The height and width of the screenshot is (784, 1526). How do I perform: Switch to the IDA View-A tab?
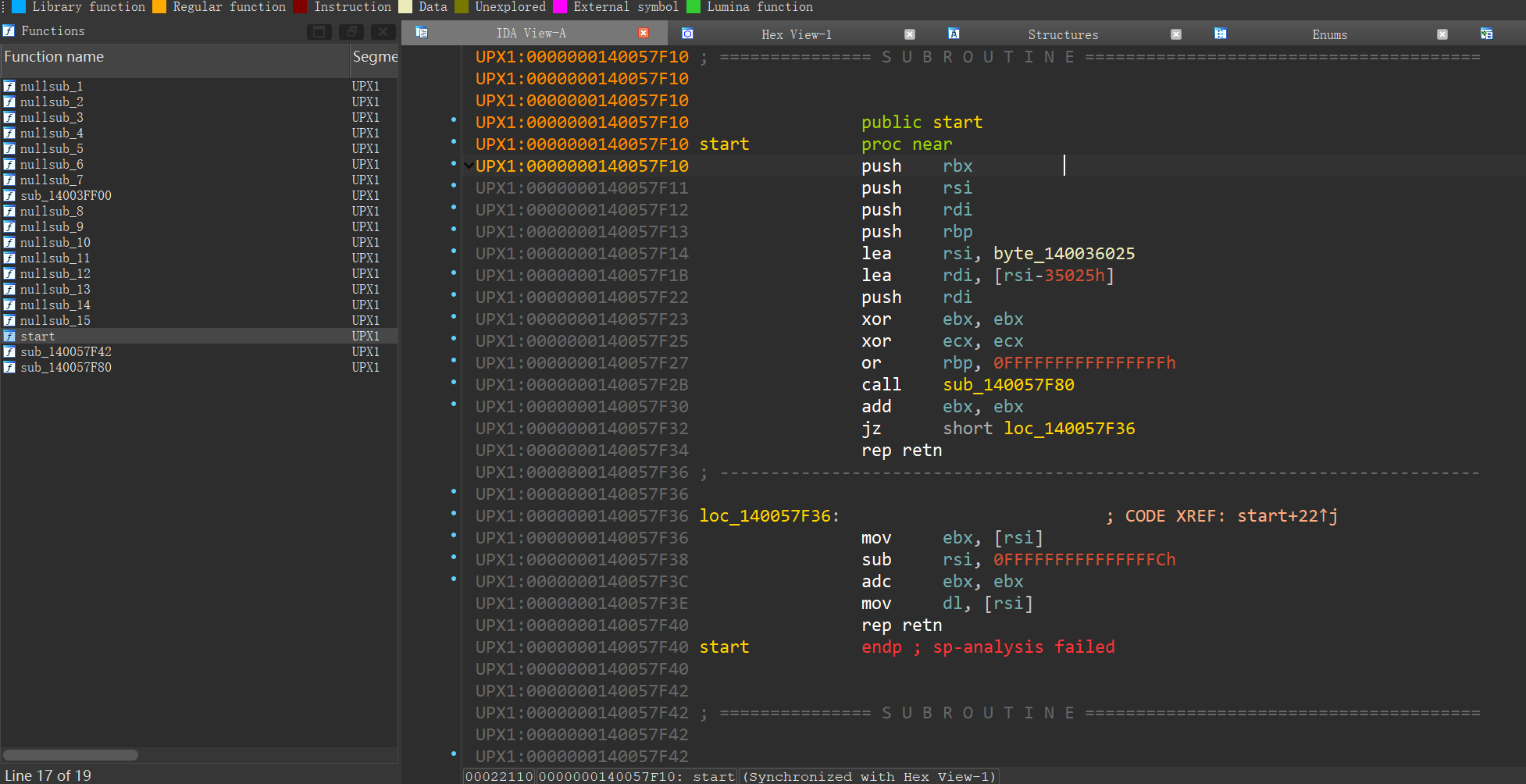pyautogui.click(x=531, y=34)
